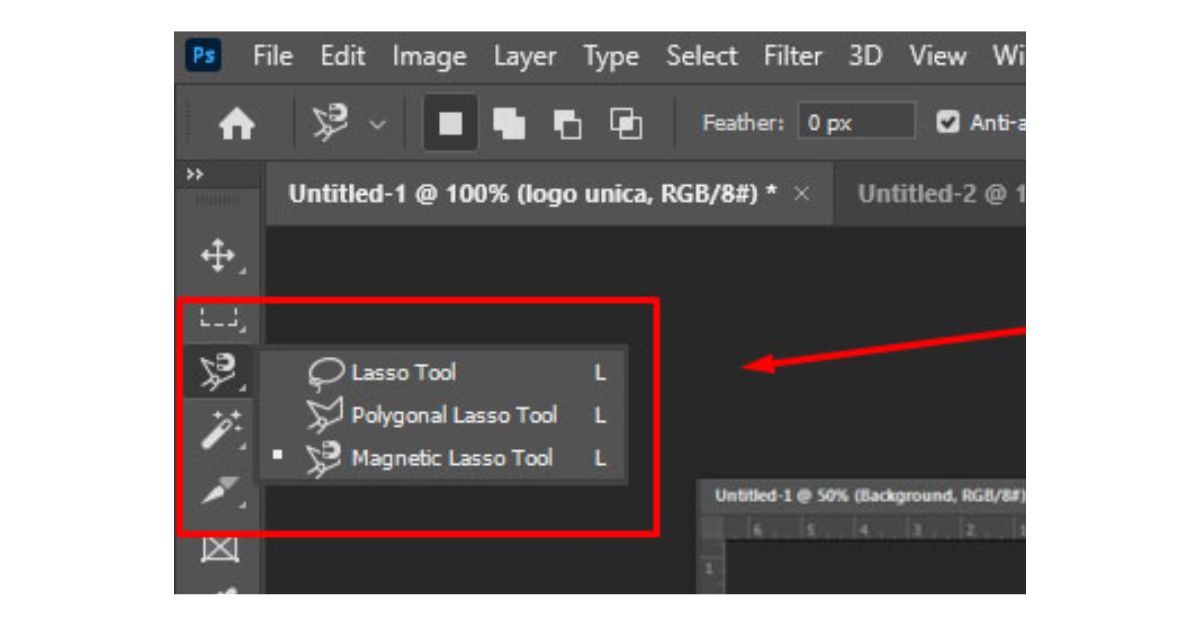The image size is (1200, 625).
Task: Open the Image menu
Action: [x=430, y=57]
